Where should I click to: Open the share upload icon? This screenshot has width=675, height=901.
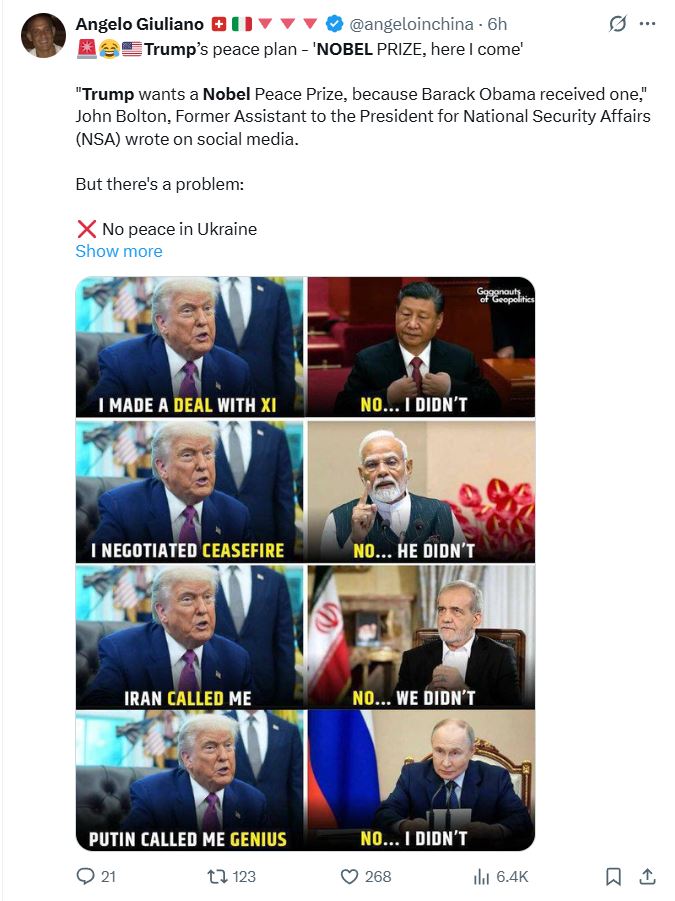pos(647,876)
